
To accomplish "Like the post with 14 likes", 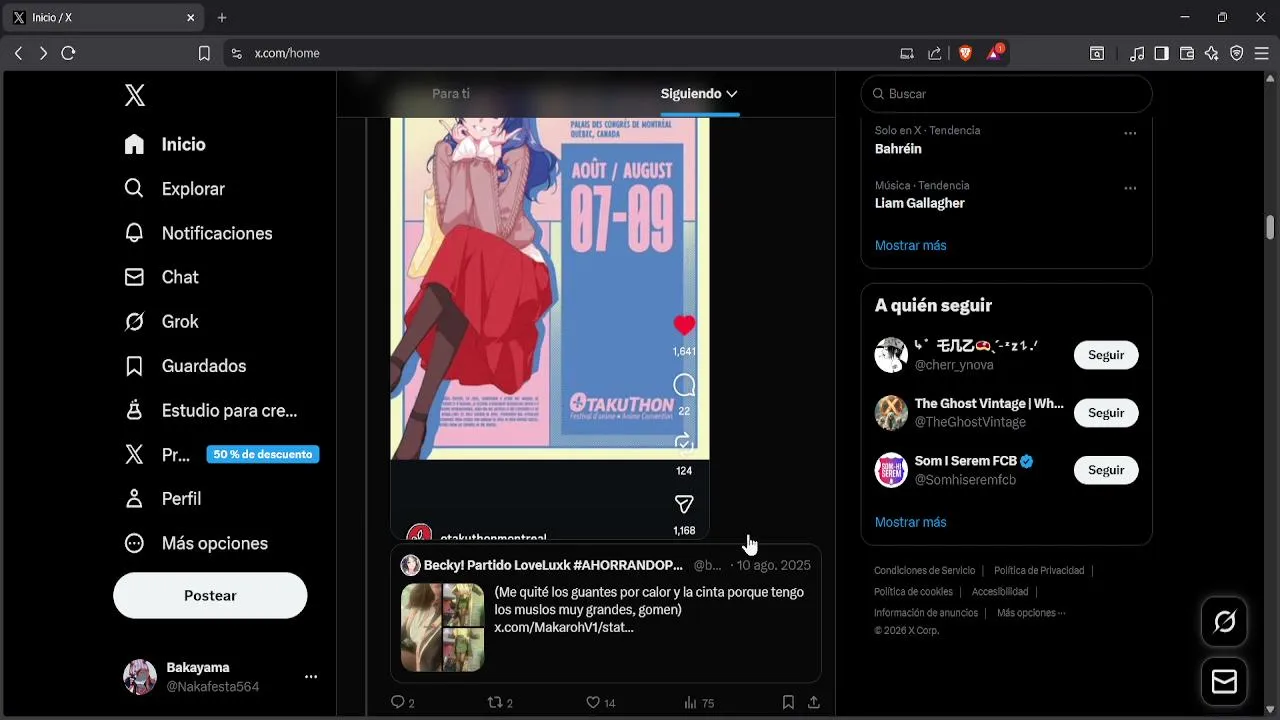I will pos(600,703).
